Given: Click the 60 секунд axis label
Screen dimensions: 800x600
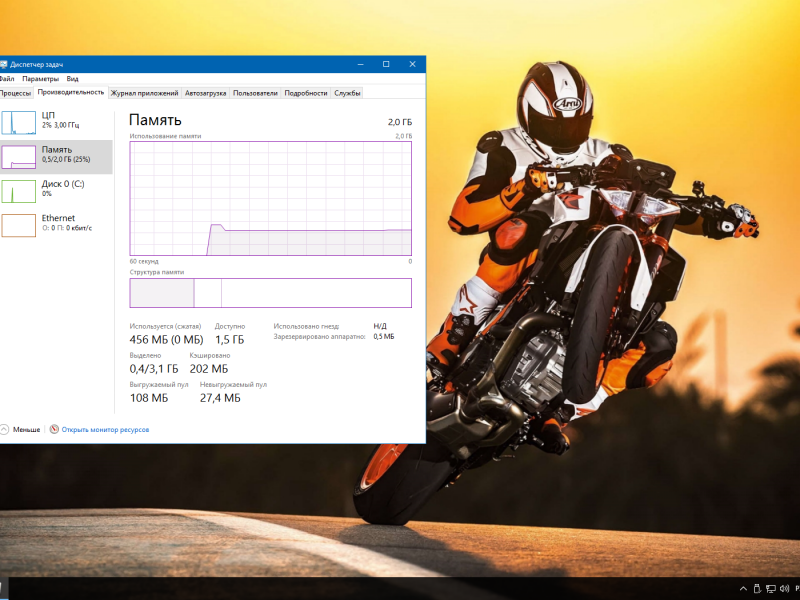Looking at the screenshot, I should (x=144, y=261).
